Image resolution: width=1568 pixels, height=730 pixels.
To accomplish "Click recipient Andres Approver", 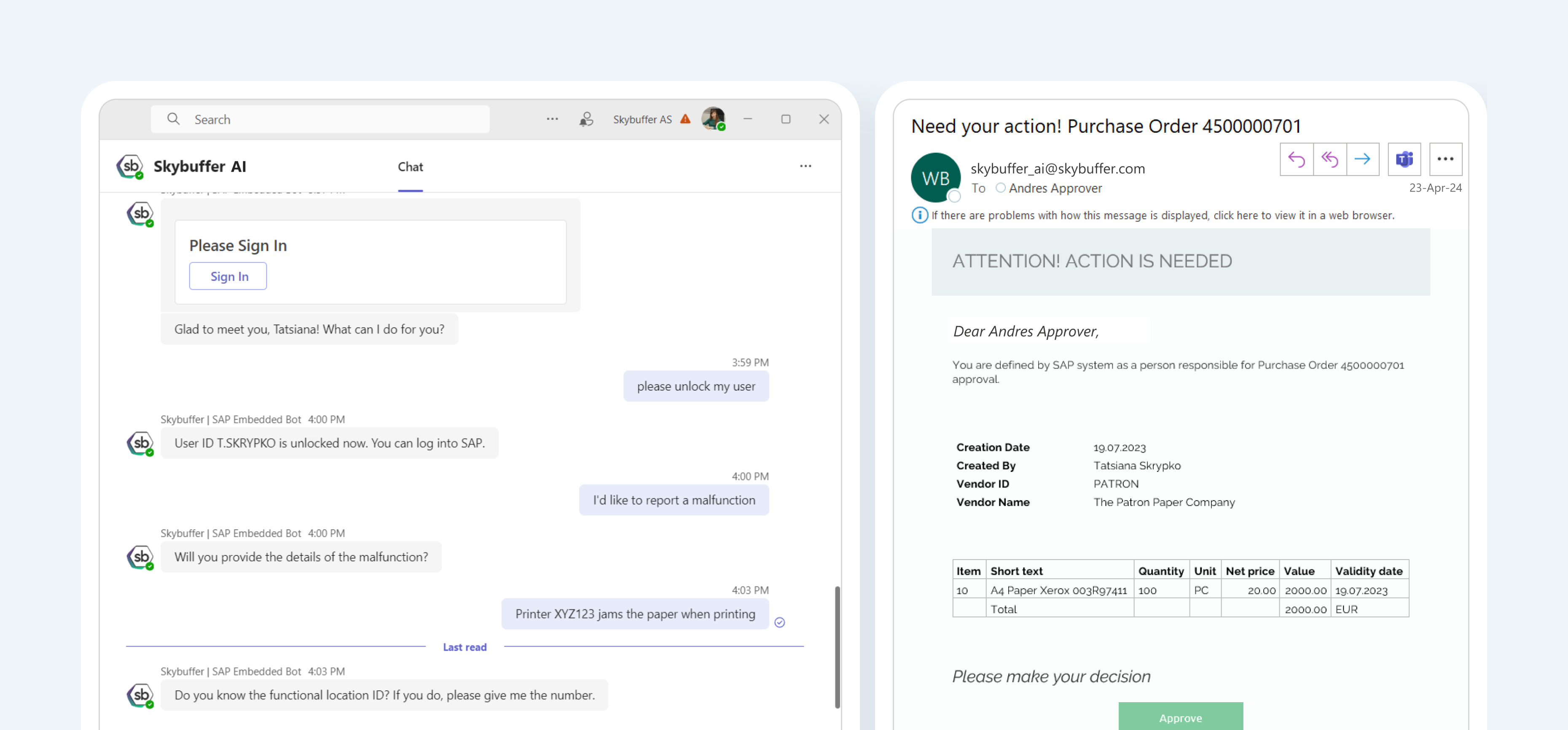I will pyautogui.click(x=1055, y=188).
